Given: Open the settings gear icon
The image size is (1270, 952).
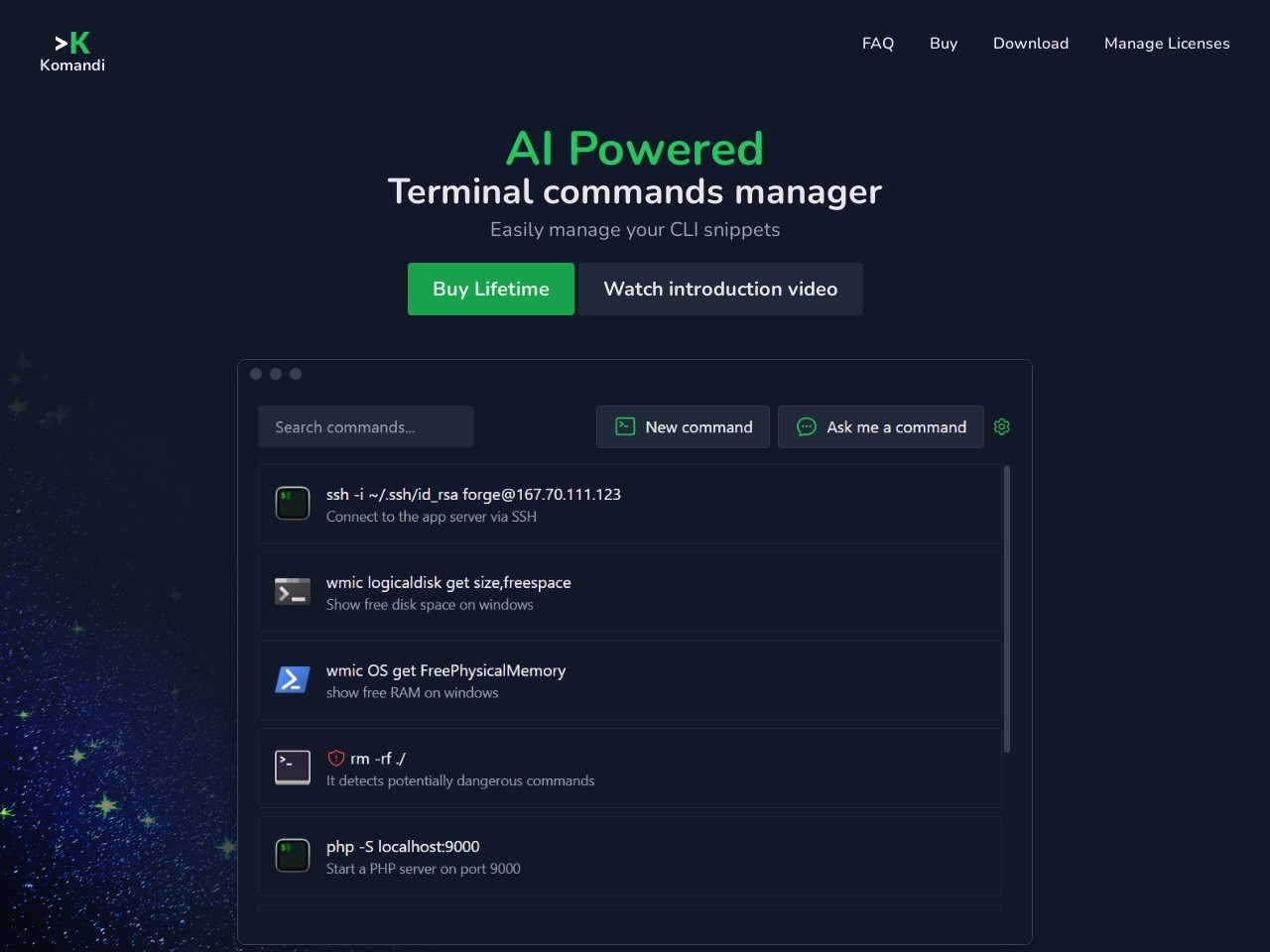Looking at the screenshot, I should point(1002,426).
